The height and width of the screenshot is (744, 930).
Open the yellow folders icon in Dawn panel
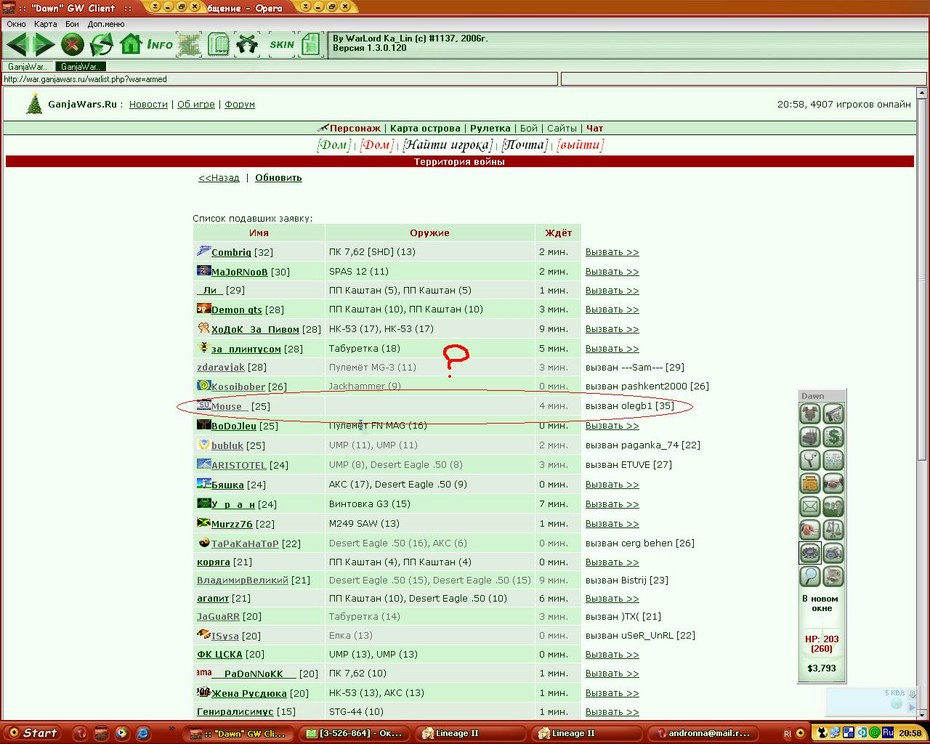(810, 484)
